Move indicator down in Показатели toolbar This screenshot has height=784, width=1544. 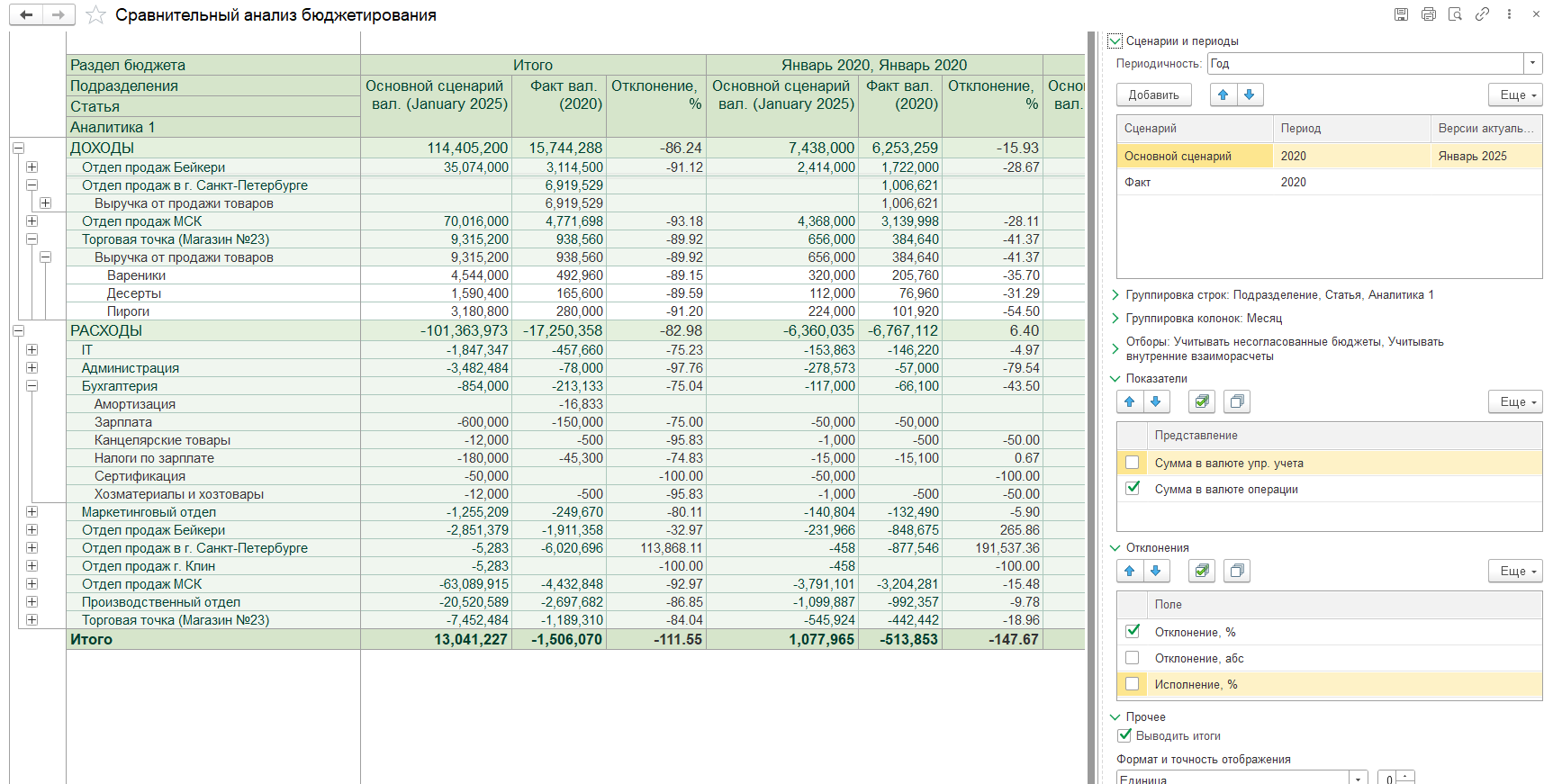point(1156,401)
